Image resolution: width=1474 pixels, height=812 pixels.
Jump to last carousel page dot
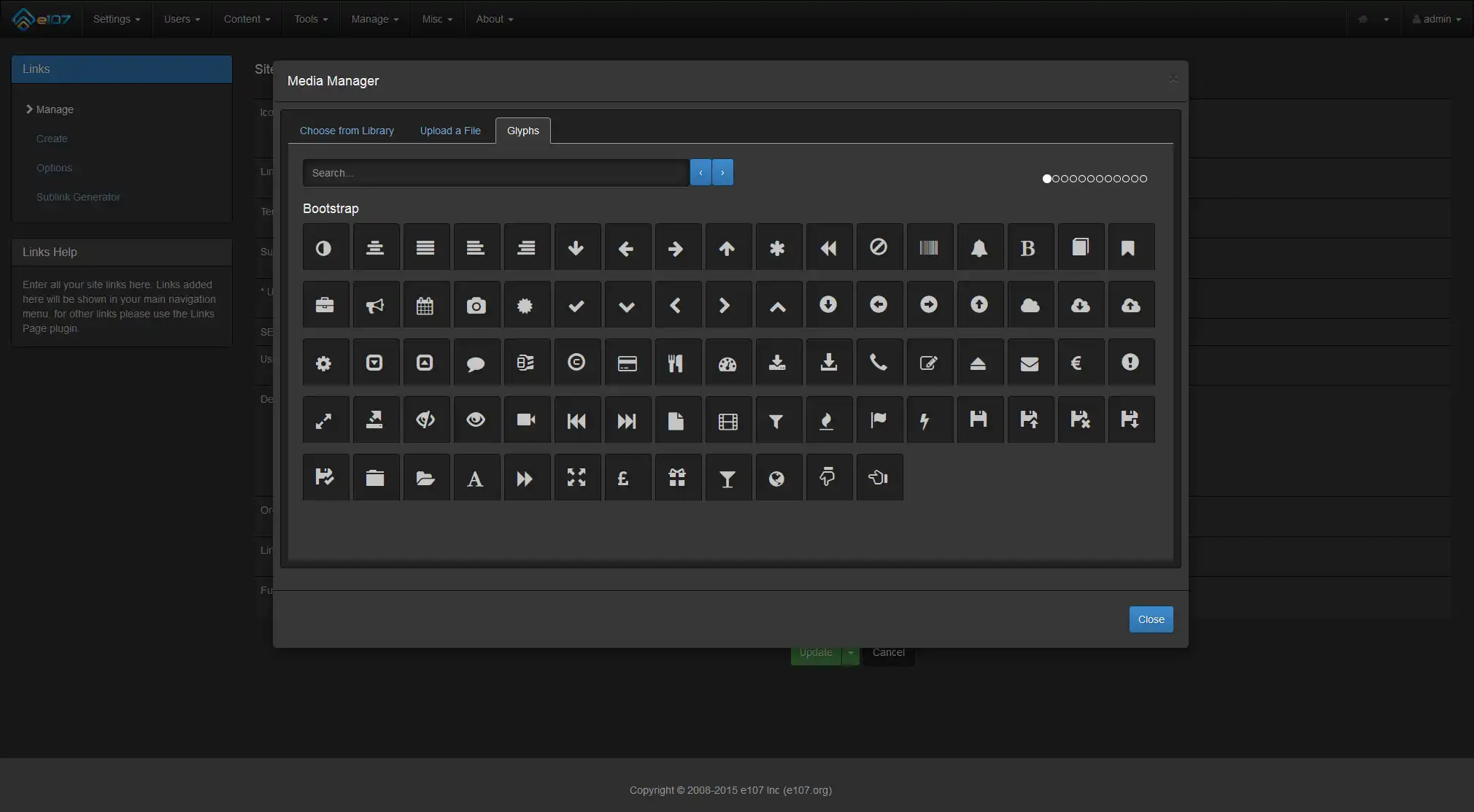click(x=1143, y=179)
